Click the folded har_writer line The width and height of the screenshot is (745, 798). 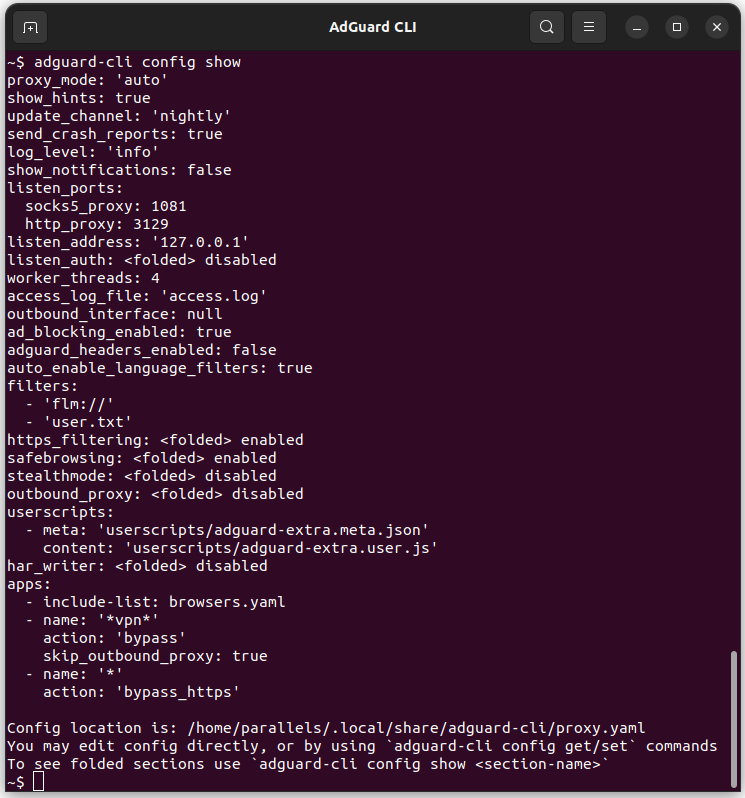[x=137, y=566]
